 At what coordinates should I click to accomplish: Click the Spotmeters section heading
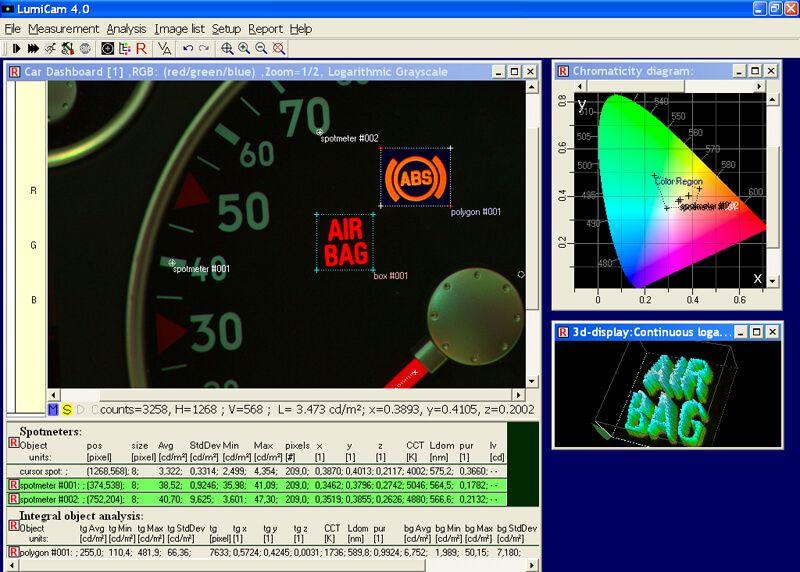pyautogui.click(x=51, y=432)
